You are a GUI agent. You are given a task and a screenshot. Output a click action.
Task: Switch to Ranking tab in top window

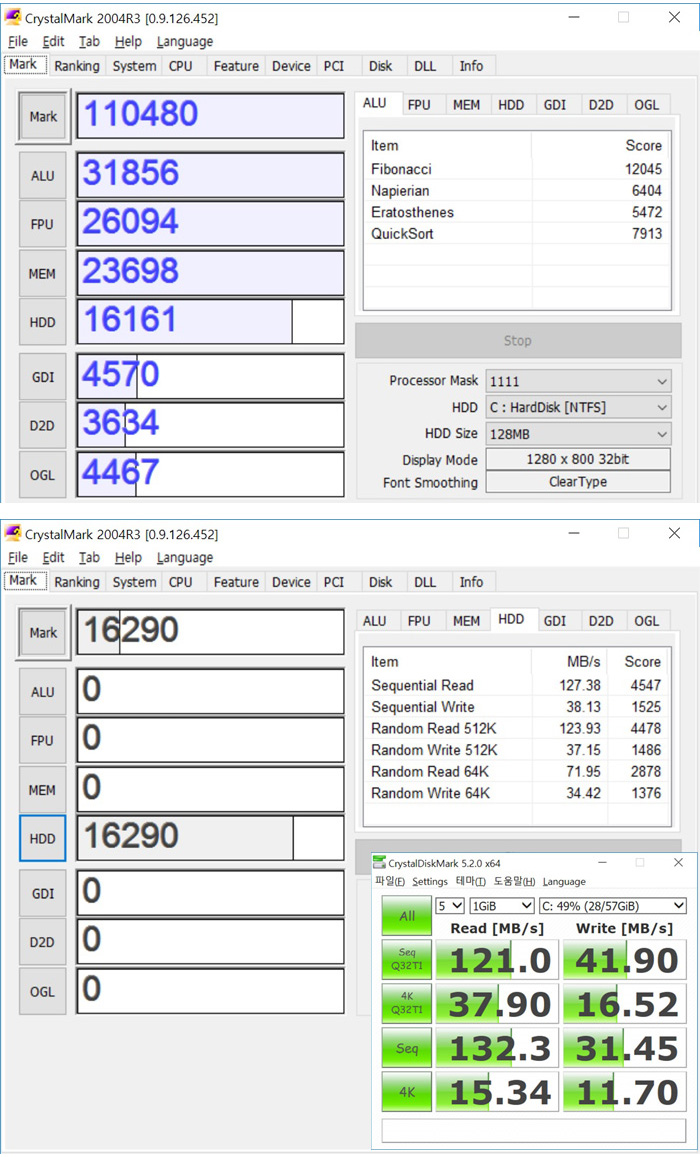point(77,66)
